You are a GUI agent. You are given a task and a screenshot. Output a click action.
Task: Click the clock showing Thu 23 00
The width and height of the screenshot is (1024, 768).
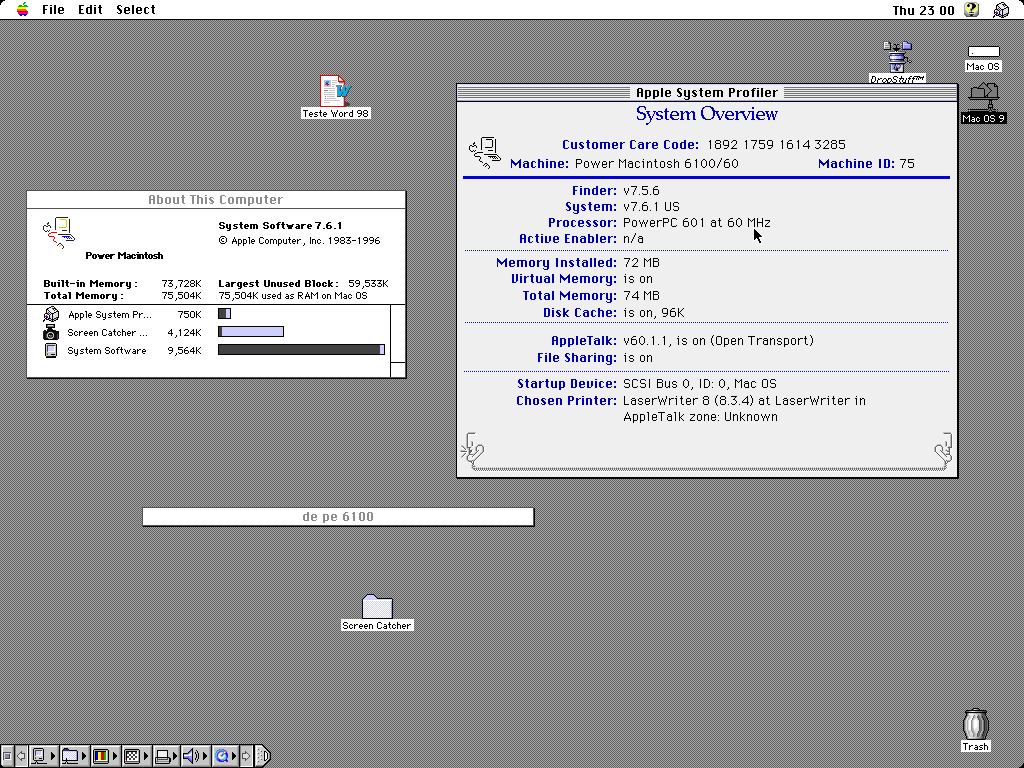tap(923, 10)
